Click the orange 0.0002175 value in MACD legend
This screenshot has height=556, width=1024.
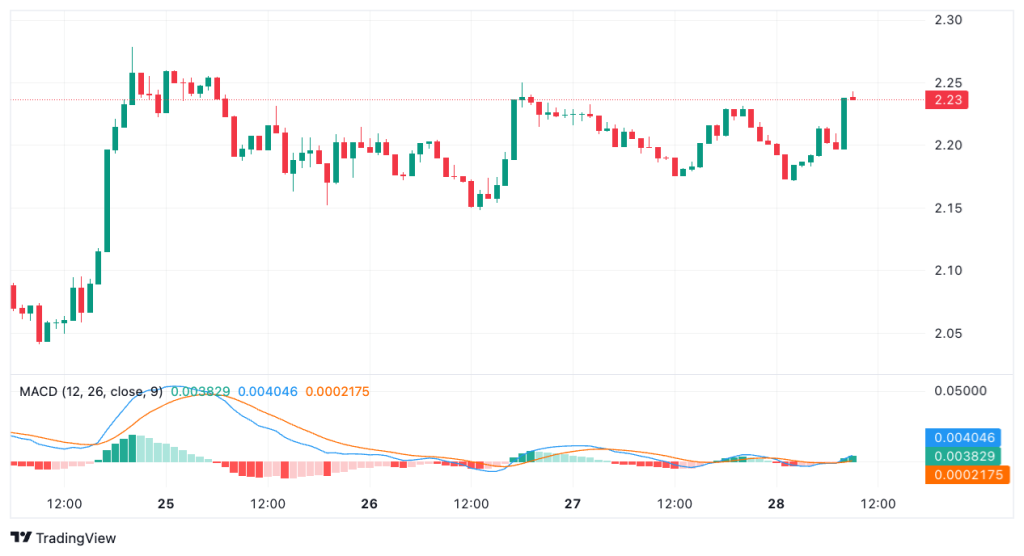pos(337,391)
